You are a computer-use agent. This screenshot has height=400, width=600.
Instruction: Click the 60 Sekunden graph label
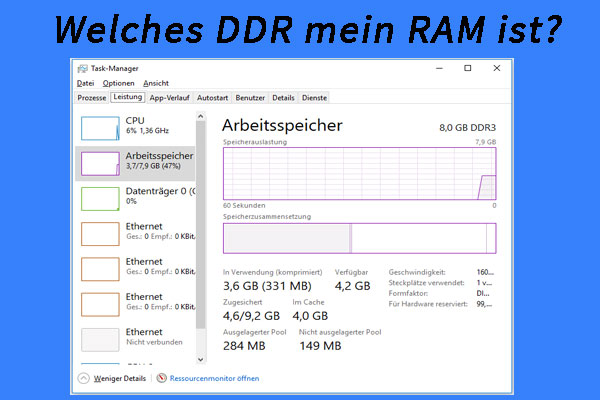(x=244, y=206)
